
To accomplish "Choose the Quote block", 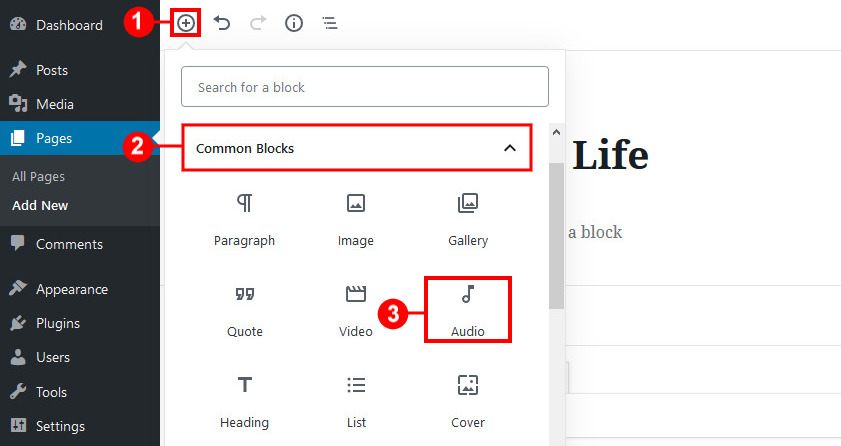I will (245, 311).
